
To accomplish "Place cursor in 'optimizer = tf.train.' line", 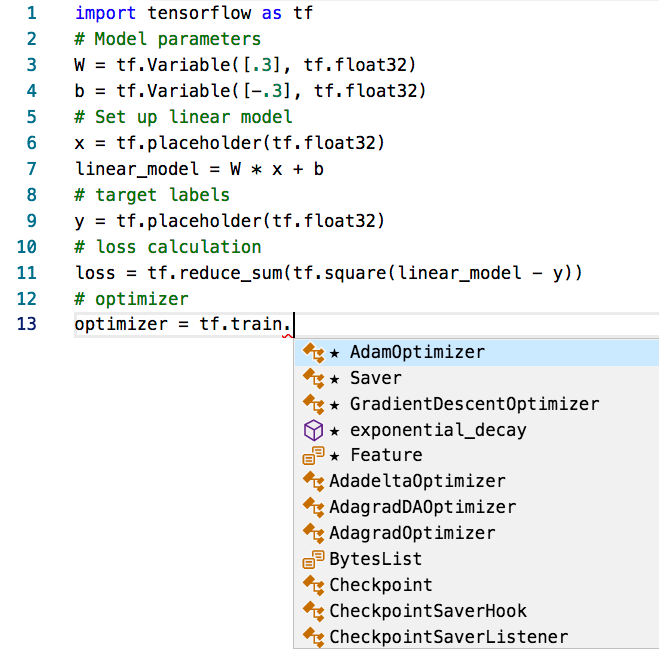I will coord(183,324).
